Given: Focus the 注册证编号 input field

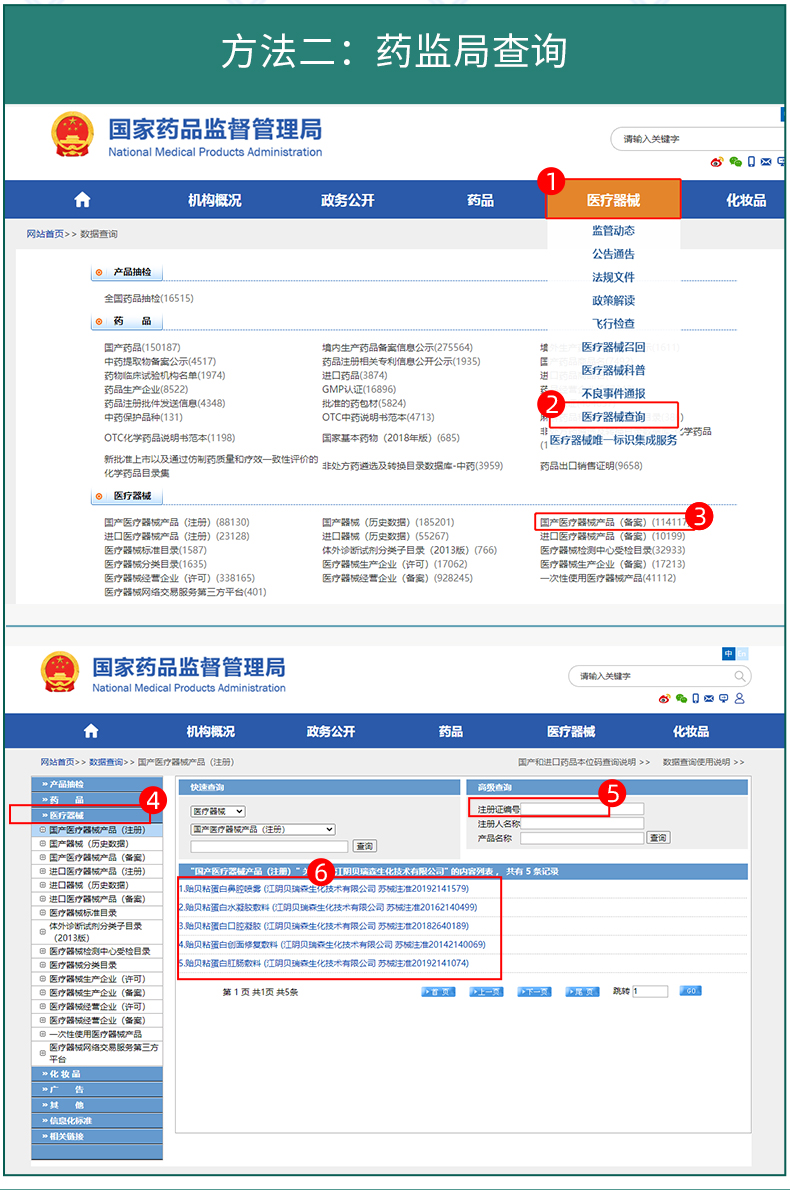Looking at the screenshot, I should tap(582, 809).
